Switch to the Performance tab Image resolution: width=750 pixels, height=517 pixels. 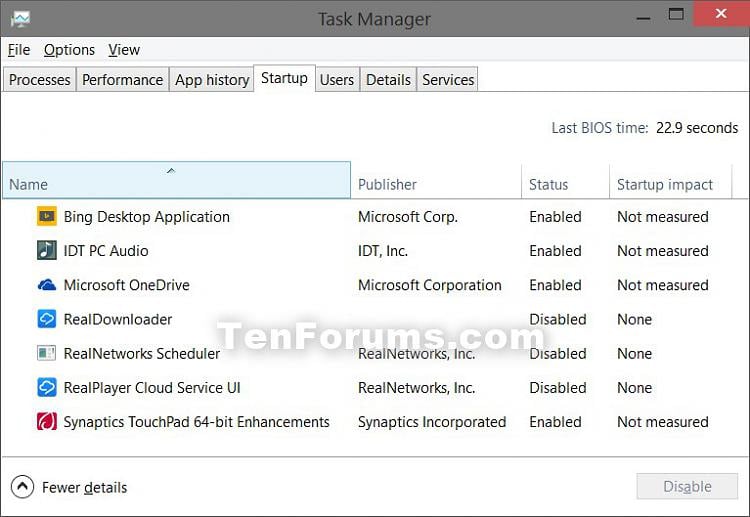point(122,79)
